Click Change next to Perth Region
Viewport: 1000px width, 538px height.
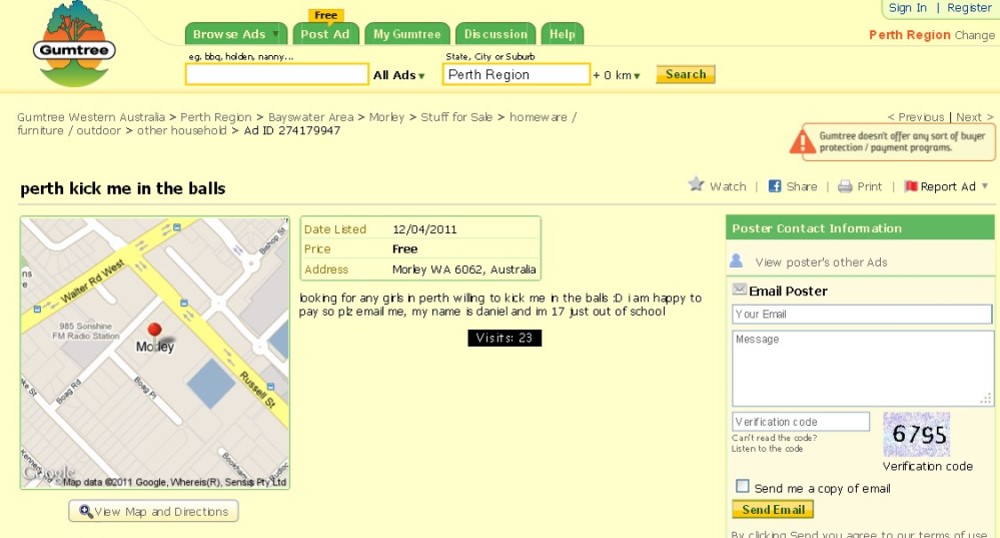(x=974, y=35)
